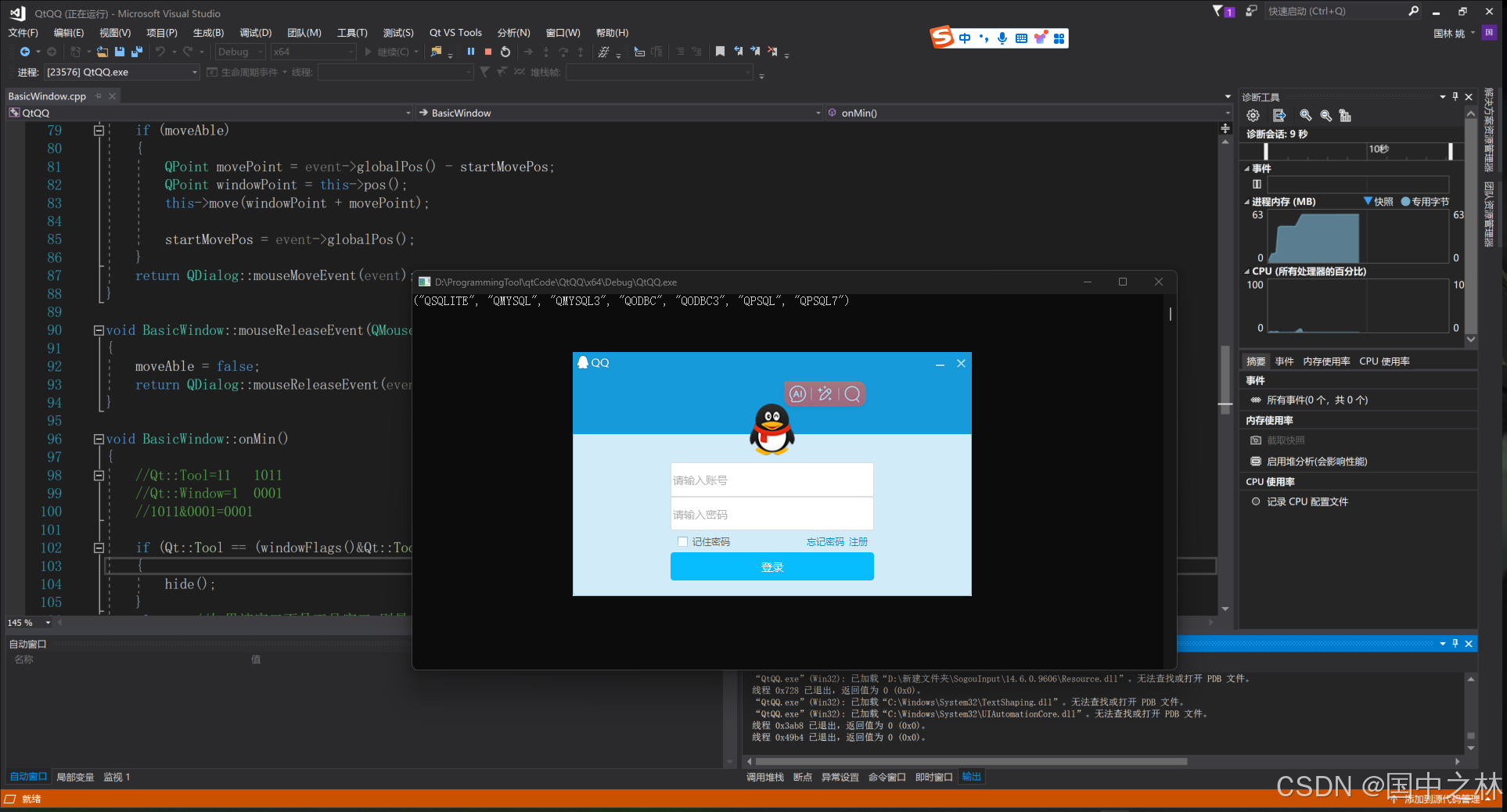Click the AI icon over QQ window
The width and height of the screenshot is (1507, 812).
[797, 393]
